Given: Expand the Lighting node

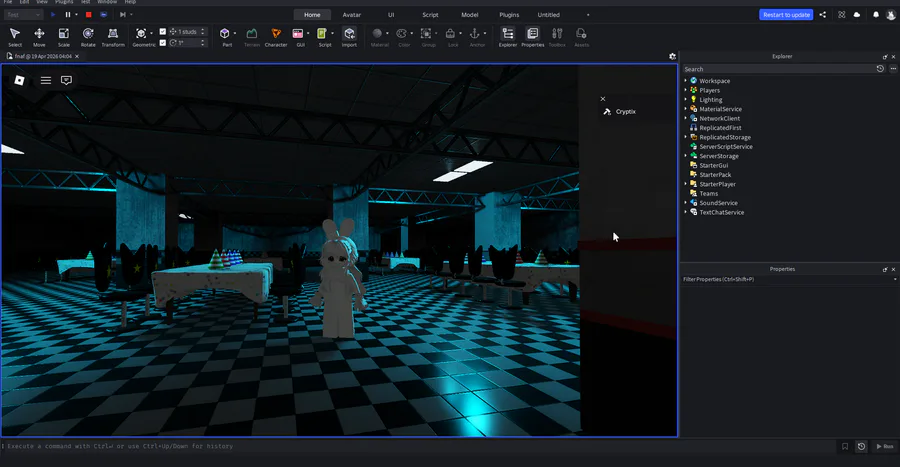Looking at the screenshot, I should (685, 99).
